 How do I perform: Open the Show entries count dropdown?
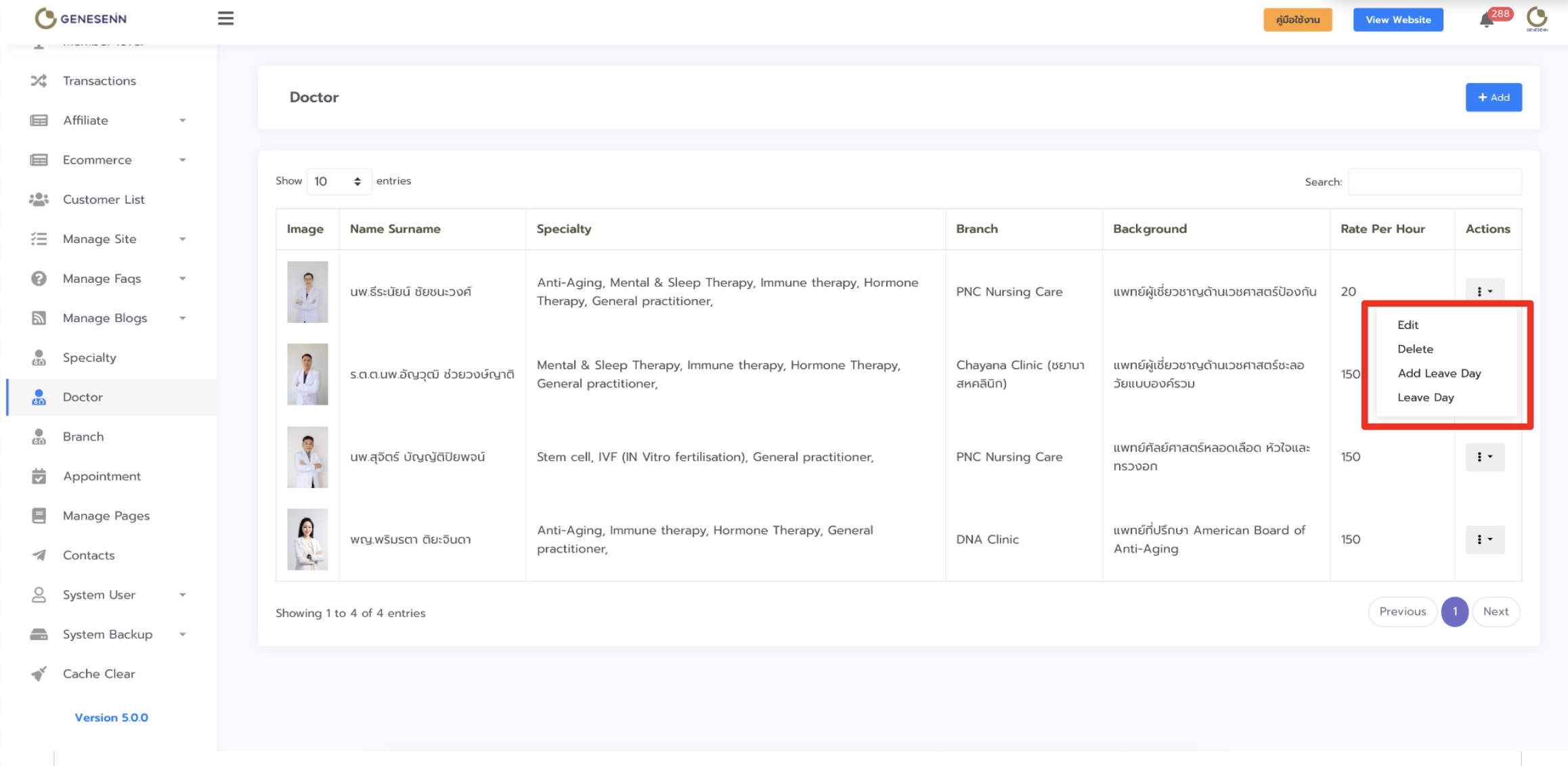339,181
